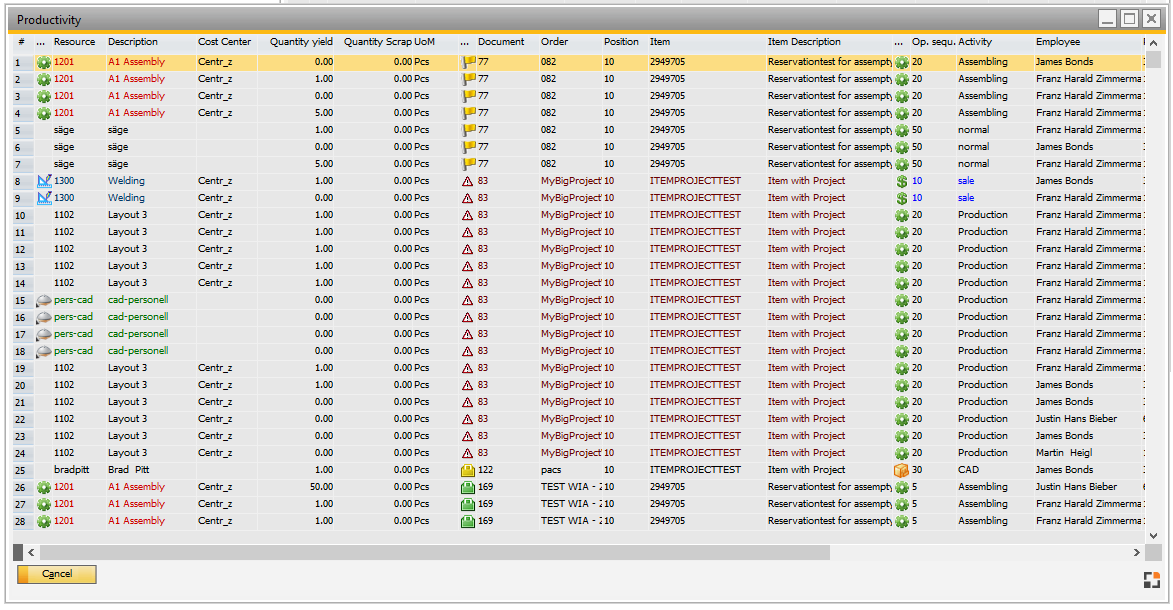Click green padlock icon in row 26
The height and width of the screenshot is (610, 1173).
point(468,487)
